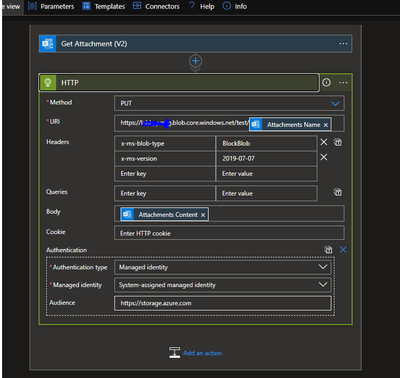400x378 pixels.
Task: Open the Help menu item
Action: (x=202, y=6)
